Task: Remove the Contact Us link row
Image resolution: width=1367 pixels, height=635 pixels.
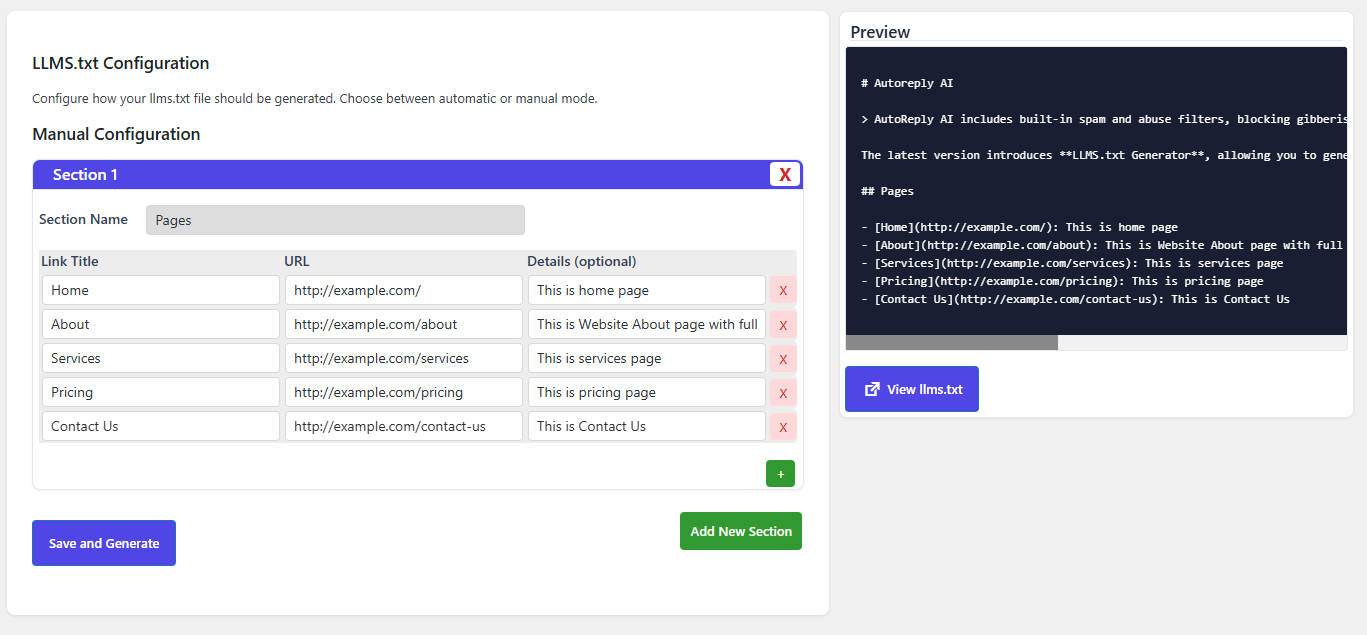Action: pyautogui.click(x=783, y=427)
